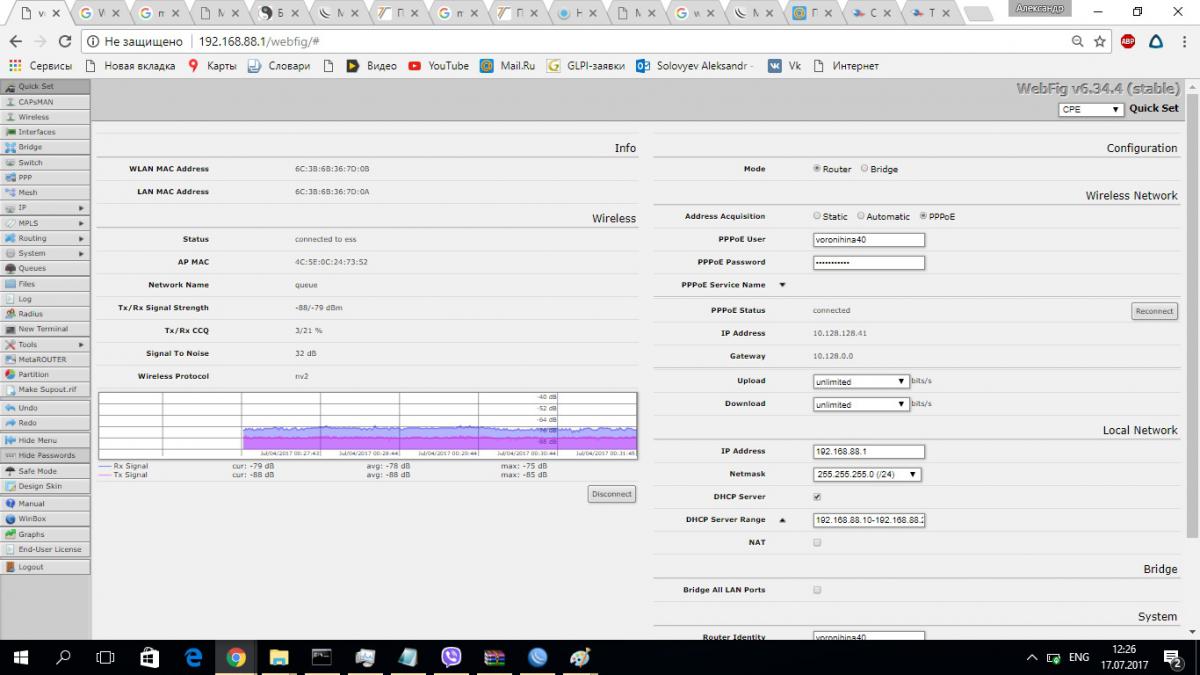1200x675 pixels.
Task: Uncheck the DHCP Server checkbox
Action: click(817, 497)
